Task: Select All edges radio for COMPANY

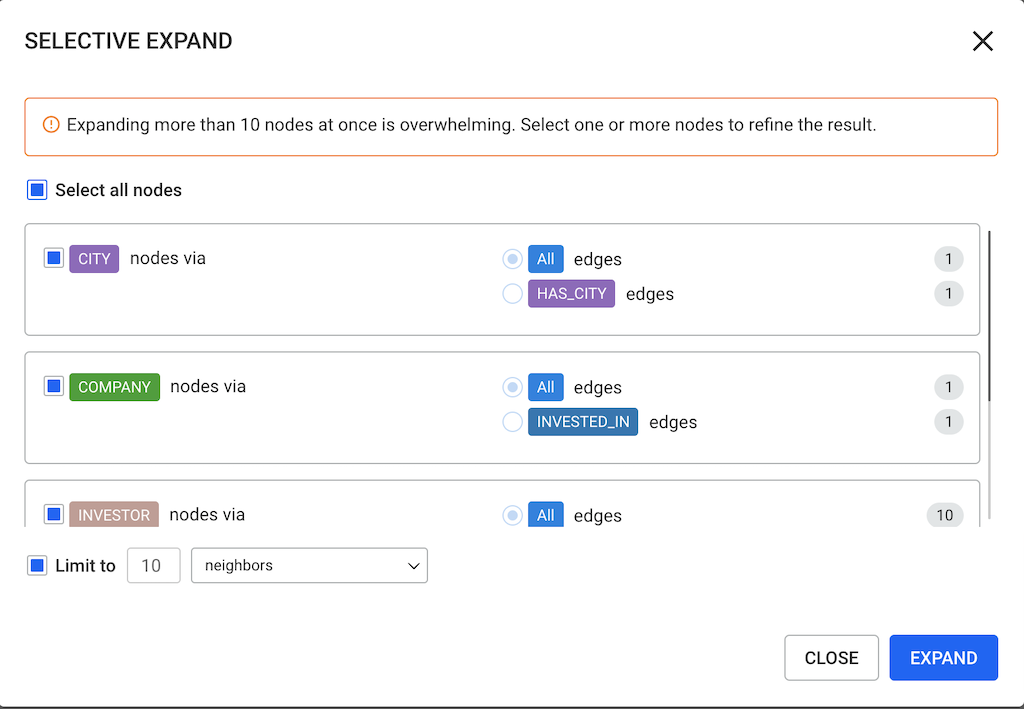Action: coord(512,387)
